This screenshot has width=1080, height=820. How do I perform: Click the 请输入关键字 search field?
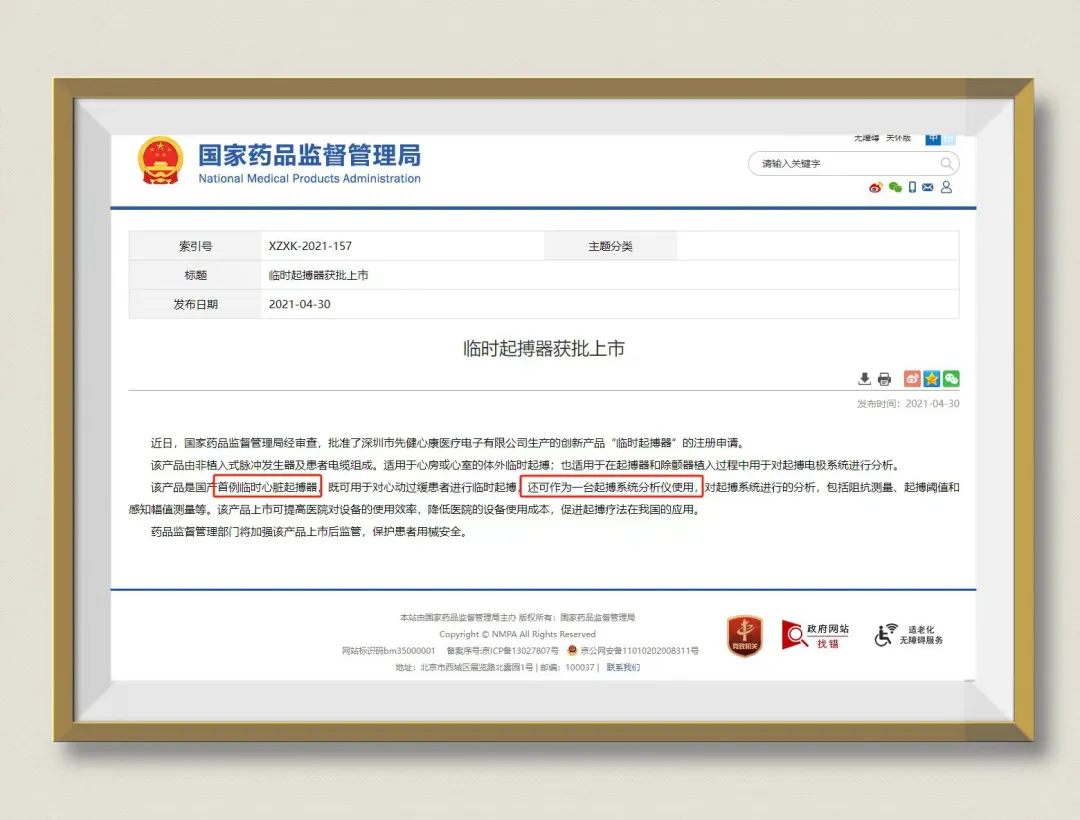click(x=853, y=164)
